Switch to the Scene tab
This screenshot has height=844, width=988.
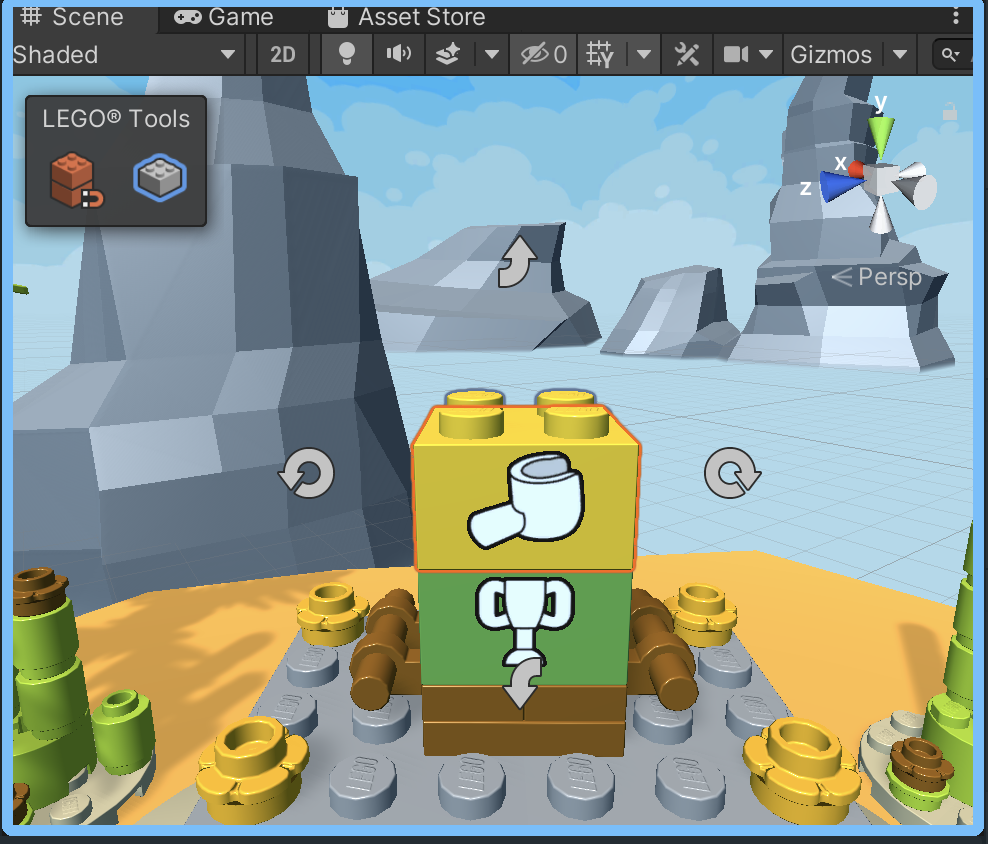coord(72,17)
